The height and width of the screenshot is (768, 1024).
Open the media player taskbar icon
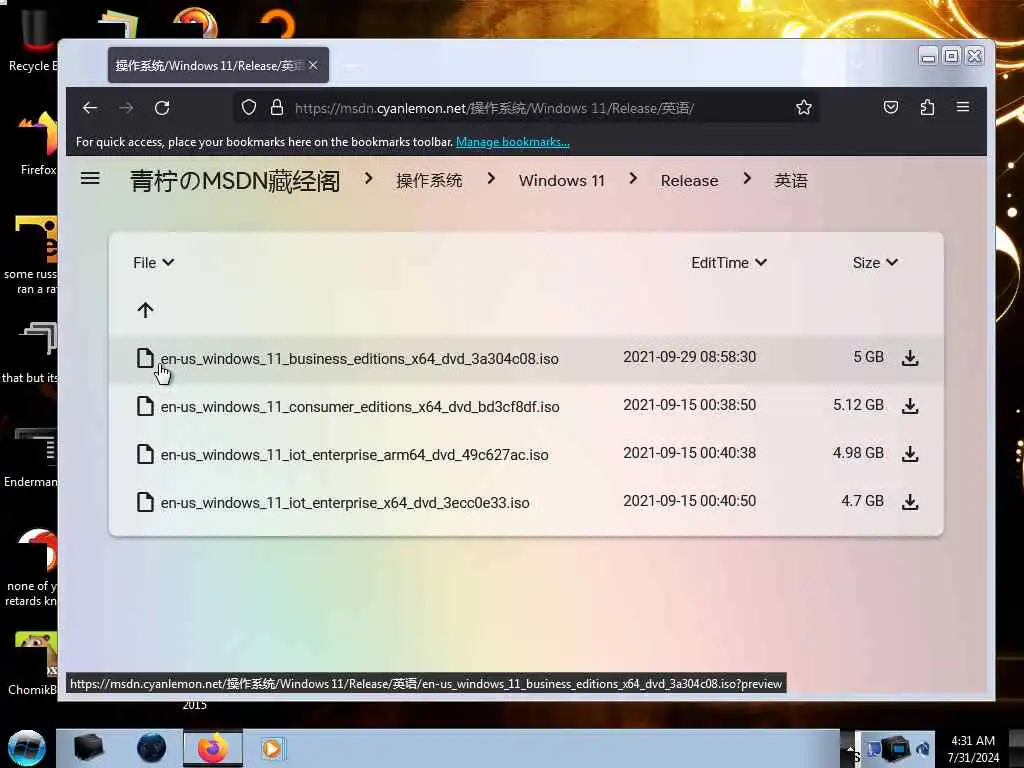272,748
